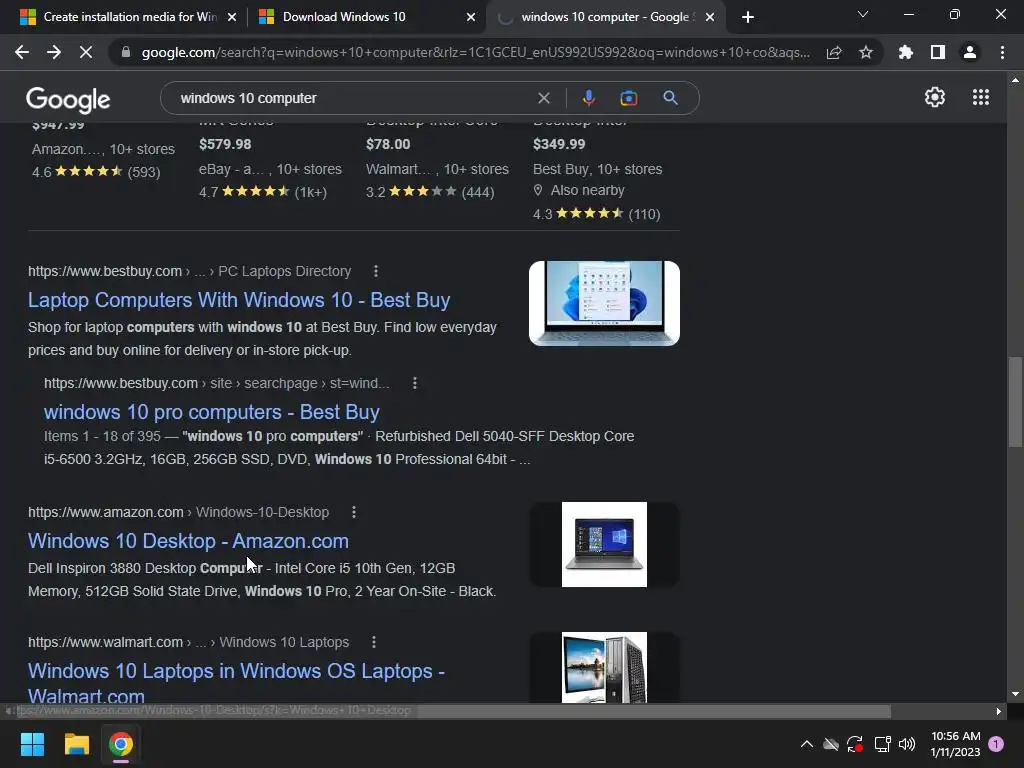
Task: Click the Best Buy laptop thumbnail
Action: point(604,303)
